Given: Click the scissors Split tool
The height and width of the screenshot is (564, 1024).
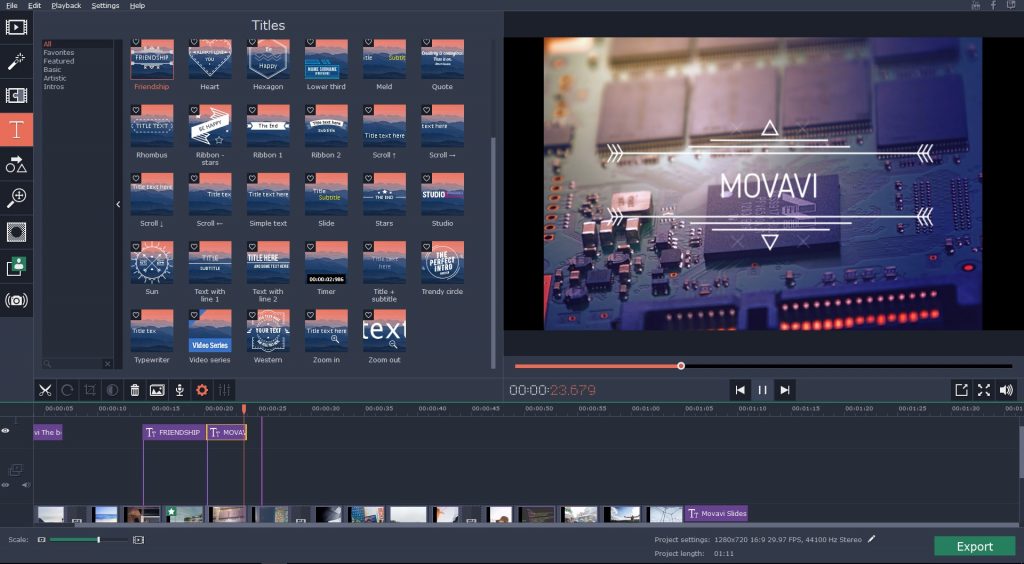Looking at the screenshot, I should tap(45, 390).
